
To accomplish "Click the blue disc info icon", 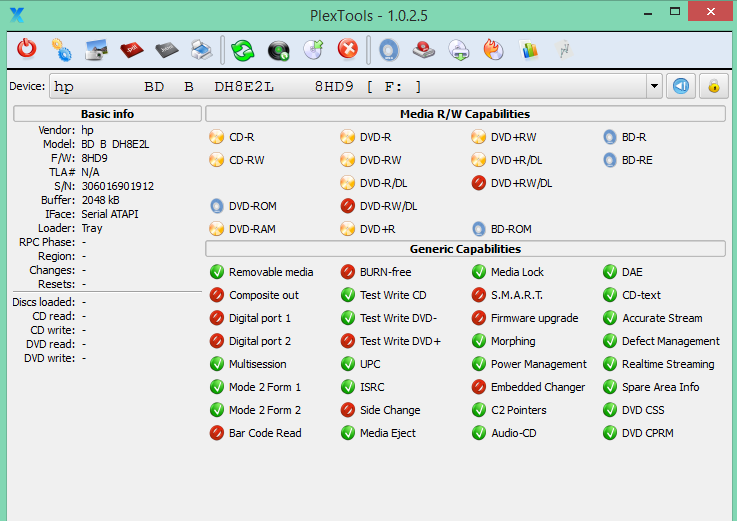I will coord(389,50).
